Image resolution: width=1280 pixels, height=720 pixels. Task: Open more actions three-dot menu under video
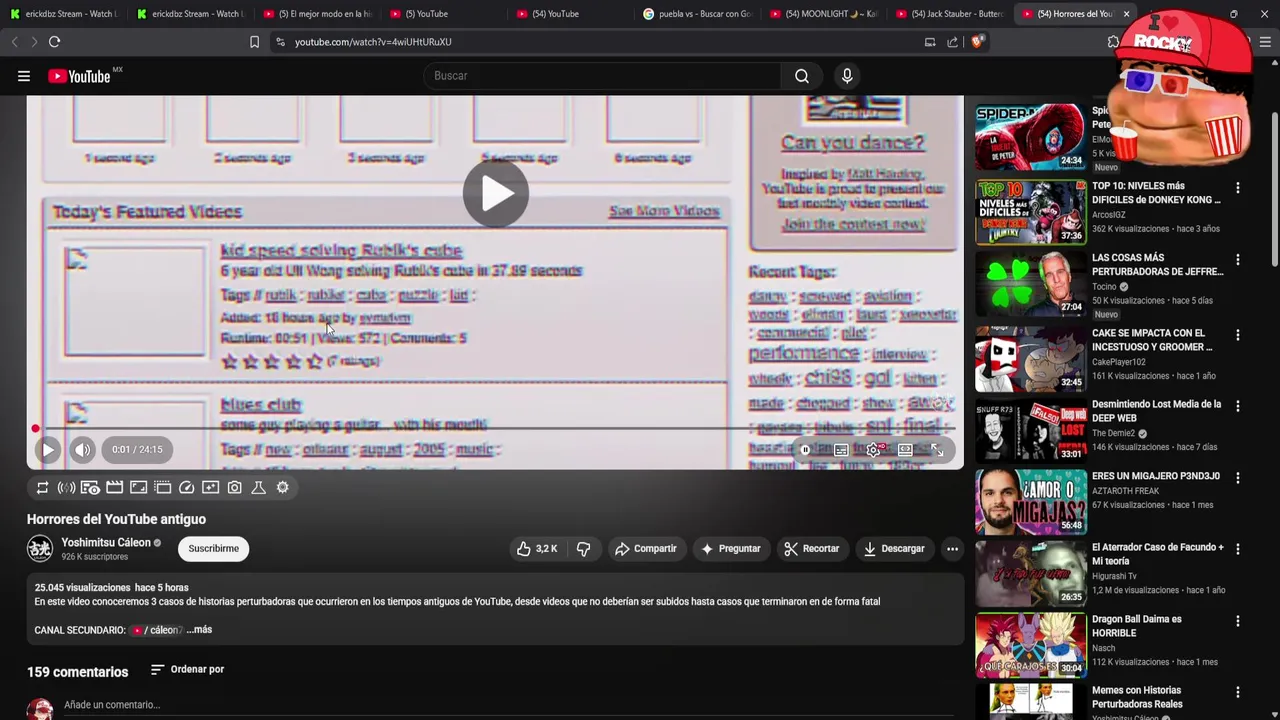pyautogui.click(x=952, y=549)
